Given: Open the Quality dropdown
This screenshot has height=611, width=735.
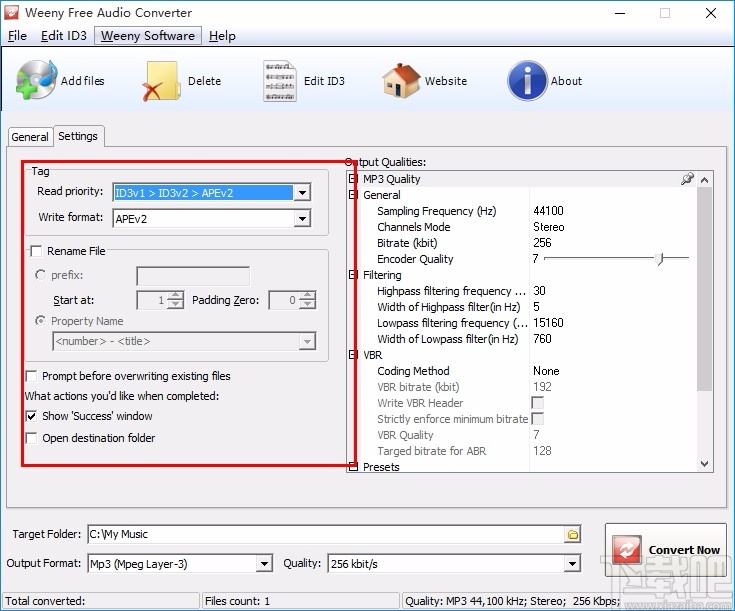Looking at the screenshot, I should [x=572, y=564].
